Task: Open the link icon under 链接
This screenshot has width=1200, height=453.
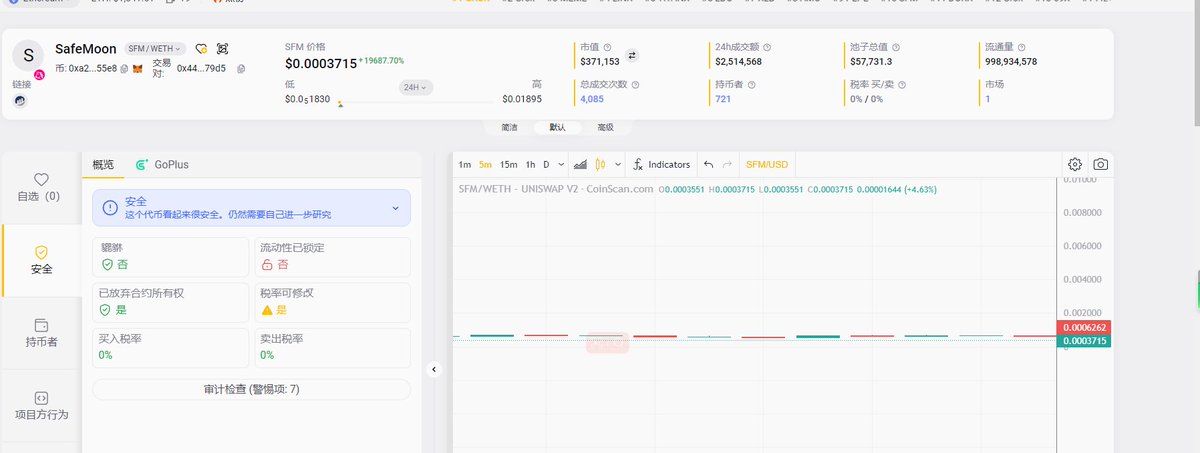Action: pos(21,101)
